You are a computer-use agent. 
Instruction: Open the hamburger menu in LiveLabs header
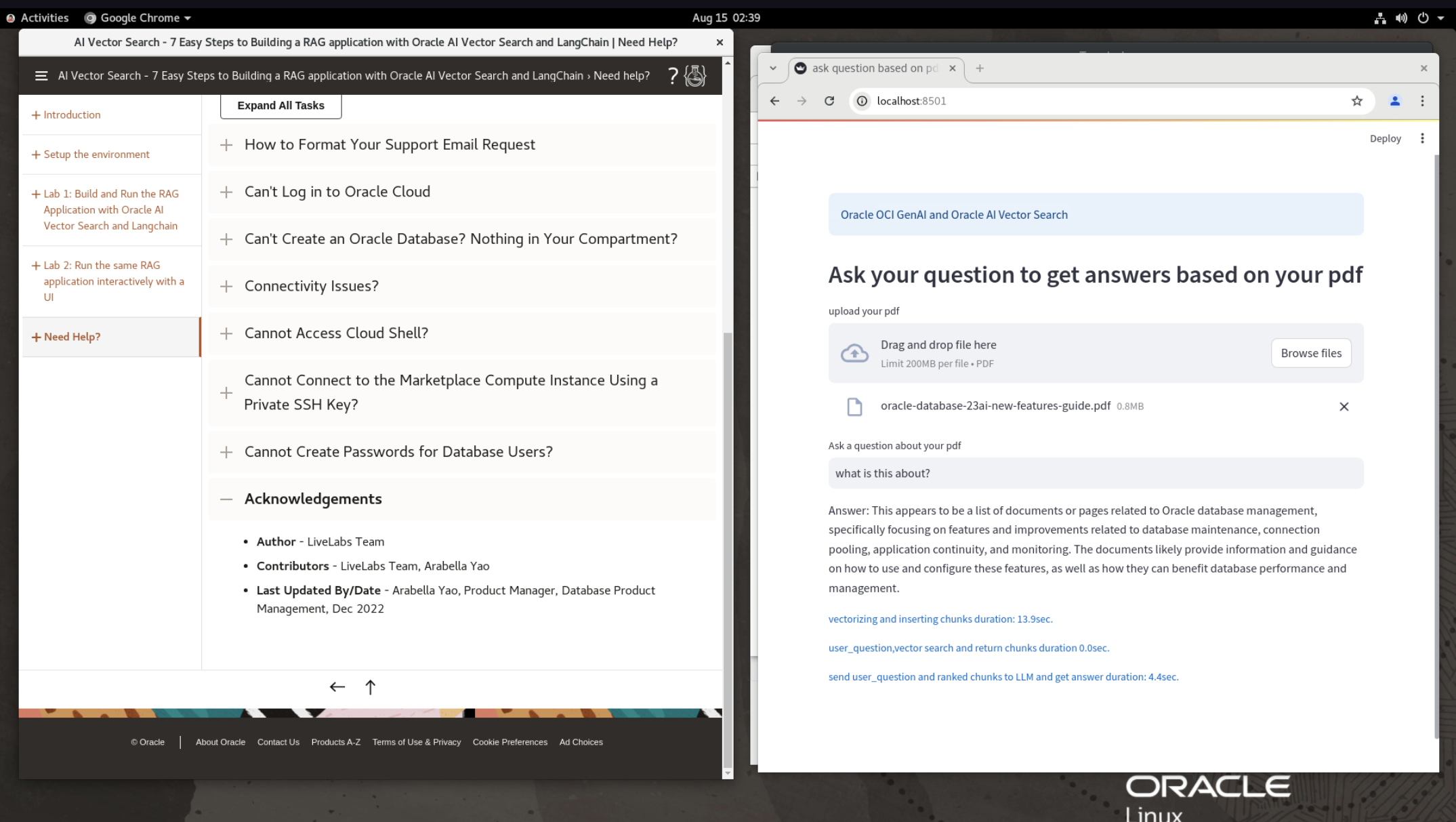[x=41, y=76]
